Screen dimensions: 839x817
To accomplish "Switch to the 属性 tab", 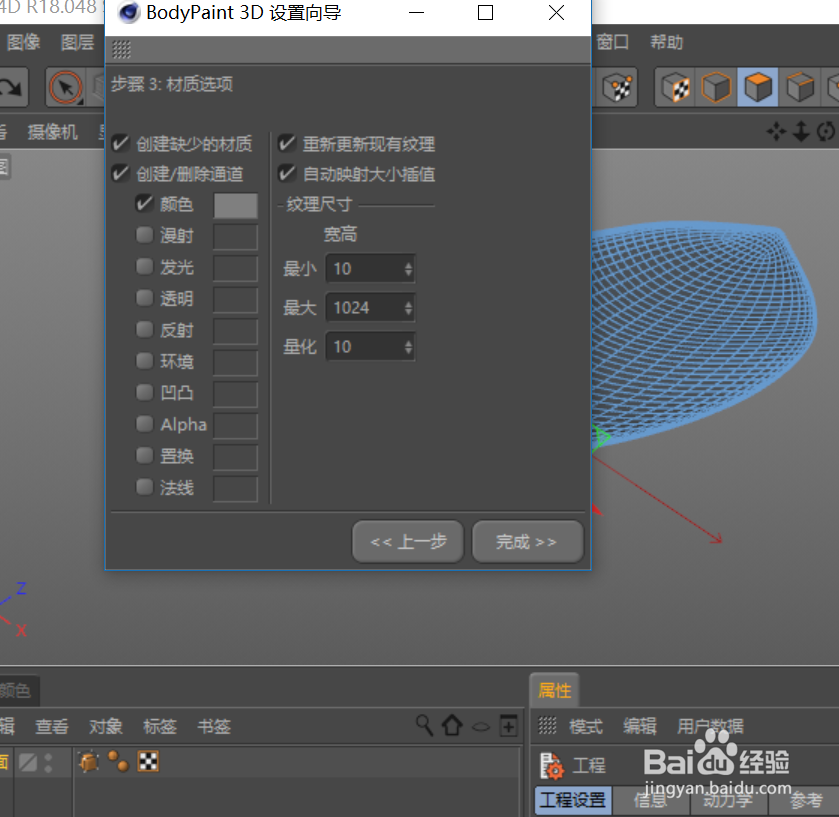I will point(554,690).
